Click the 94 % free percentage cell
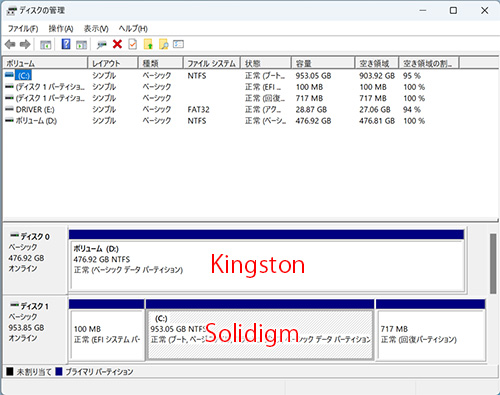500x395 pixels. coord(412,109)
